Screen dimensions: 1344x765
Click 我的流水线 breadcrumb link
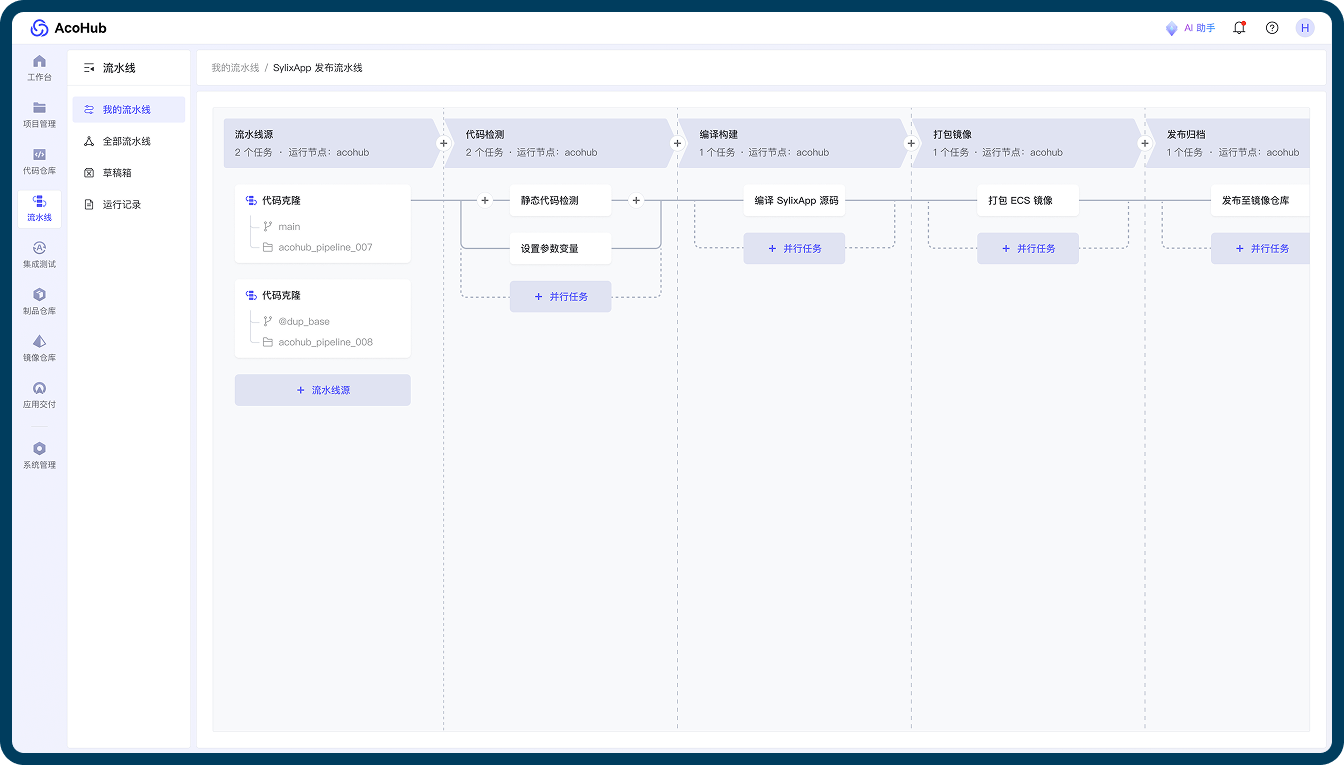click(235, 68)
